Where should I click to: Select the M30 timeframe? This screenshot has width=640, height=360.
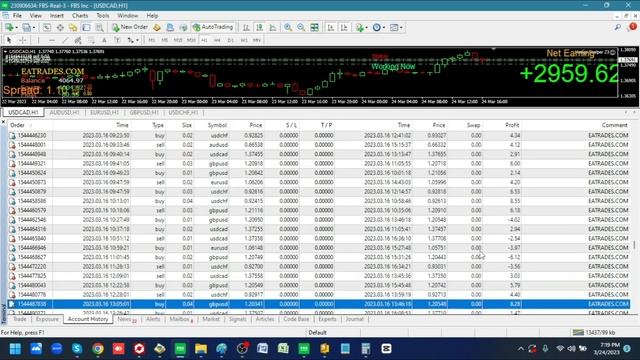tap(191, 40)
